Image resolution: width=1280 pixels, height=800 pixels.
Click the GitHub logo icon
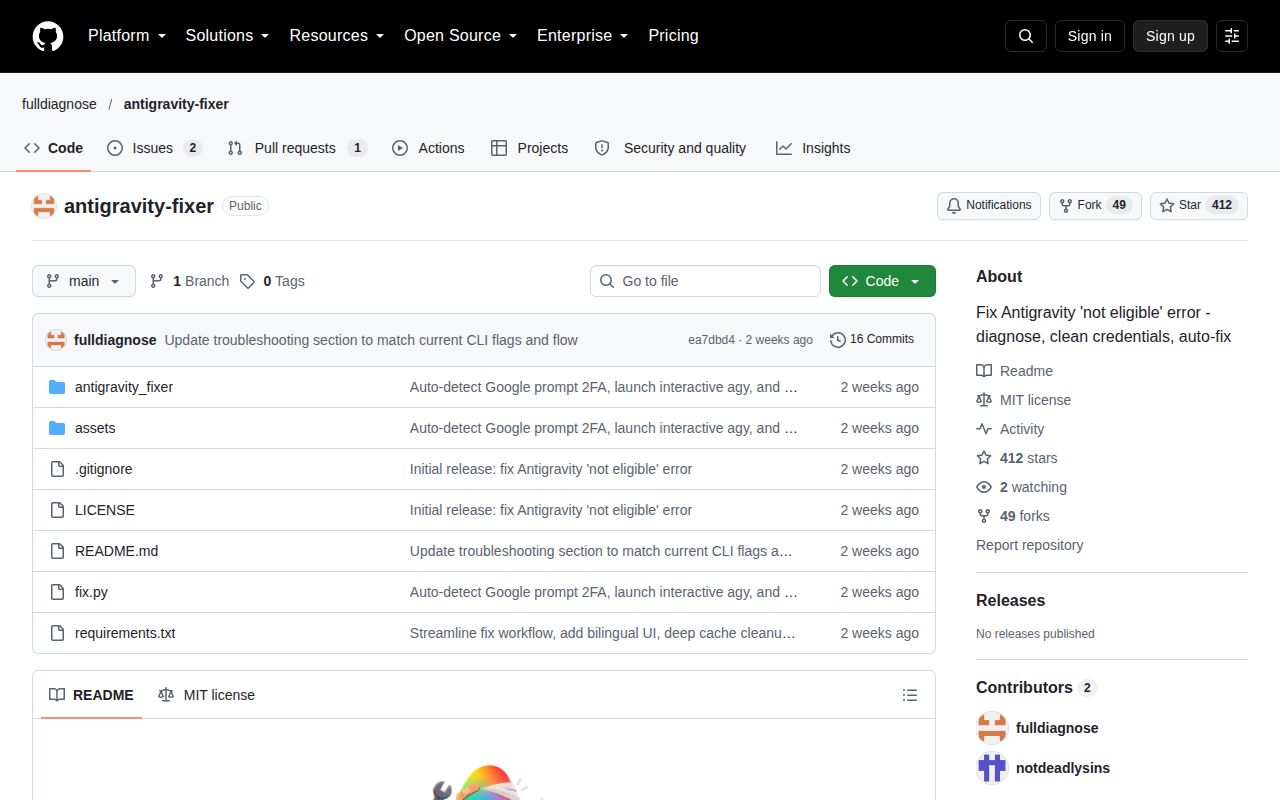tap(48, 36)
